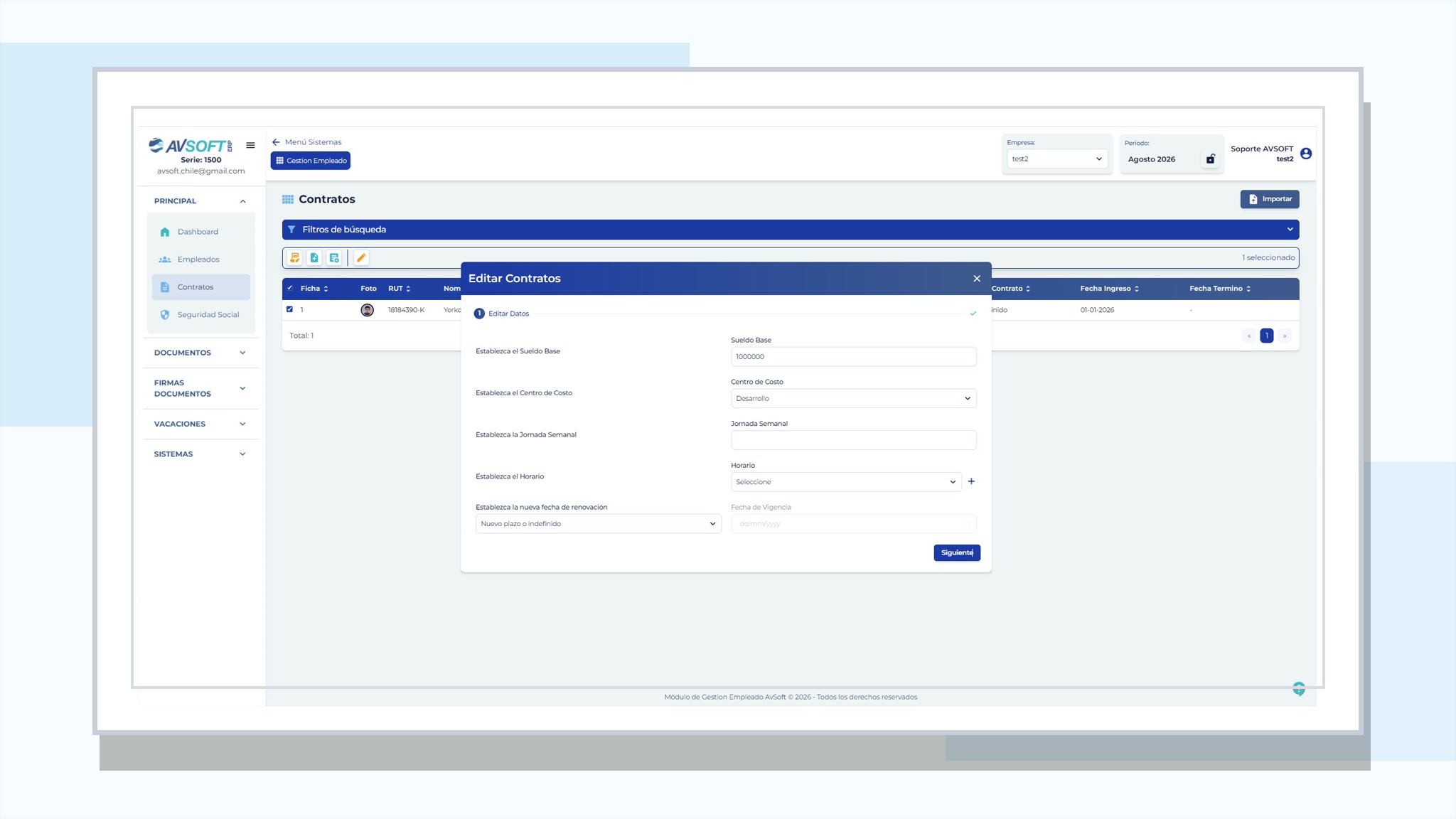
Task: Click the grid icon beside Contratos heading
Action: [288, 200]
